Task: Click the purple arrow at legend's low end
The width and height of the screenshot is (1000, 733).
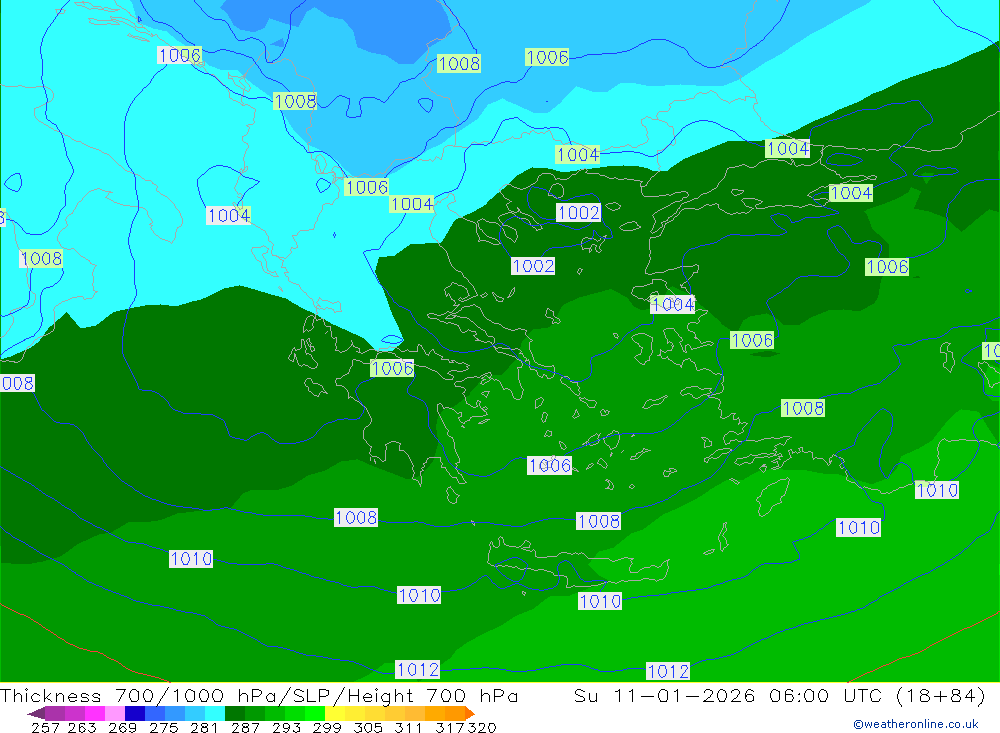Action: click(x=36, y=713)
